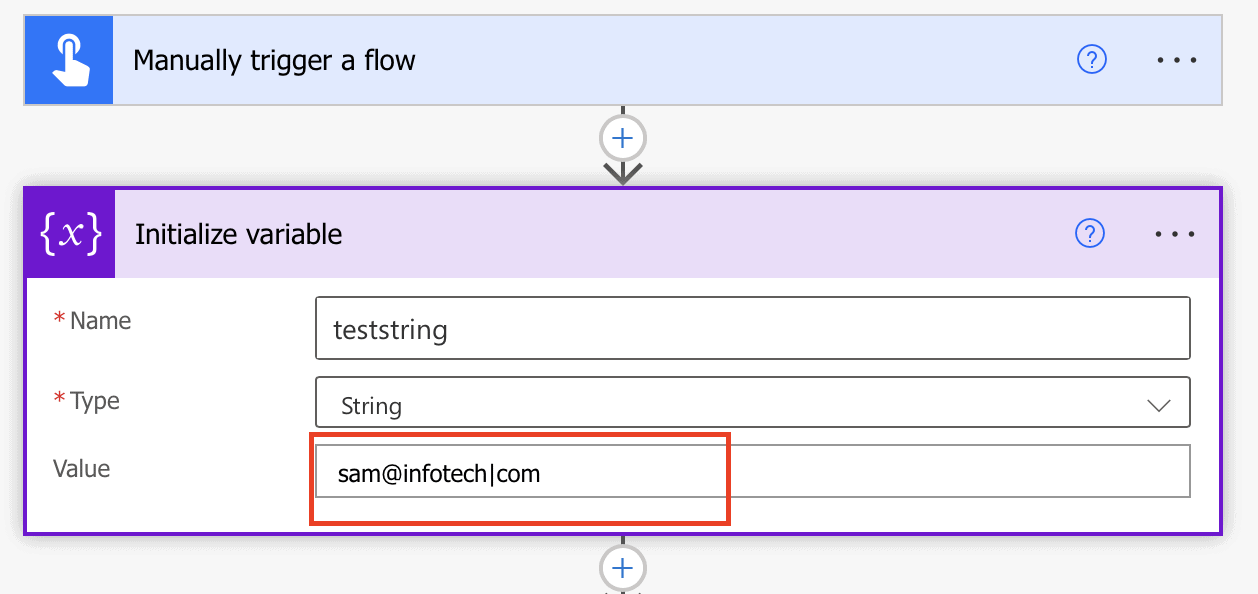Expand the Type selector chevron
This screenshot has height=594, width=1258.
pyautogui.click(x=1157, y=404)
